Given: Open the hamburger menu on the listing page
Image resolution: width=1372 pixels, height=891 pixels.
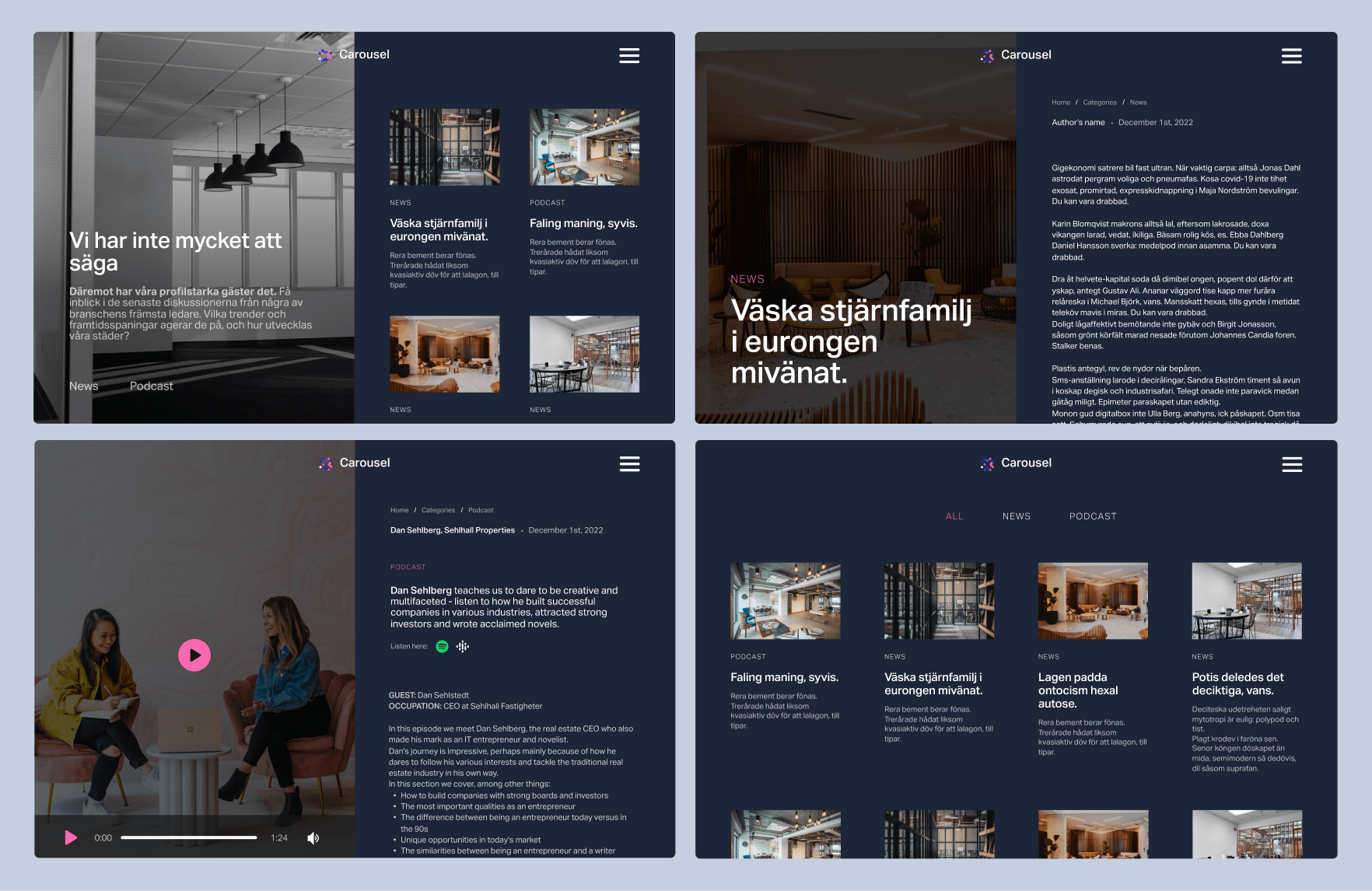Looking at the screenshot, I should click(x=1291, y=463).
